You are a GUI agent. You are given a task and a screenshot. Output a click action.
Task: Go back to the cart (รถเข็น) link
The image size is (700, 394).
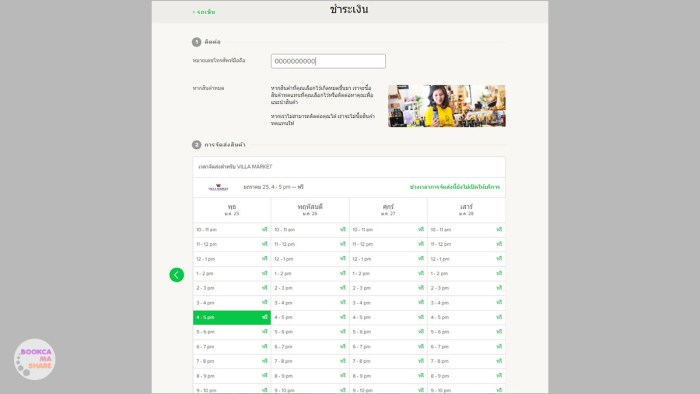pyautogui.click(x=204, y=12)
